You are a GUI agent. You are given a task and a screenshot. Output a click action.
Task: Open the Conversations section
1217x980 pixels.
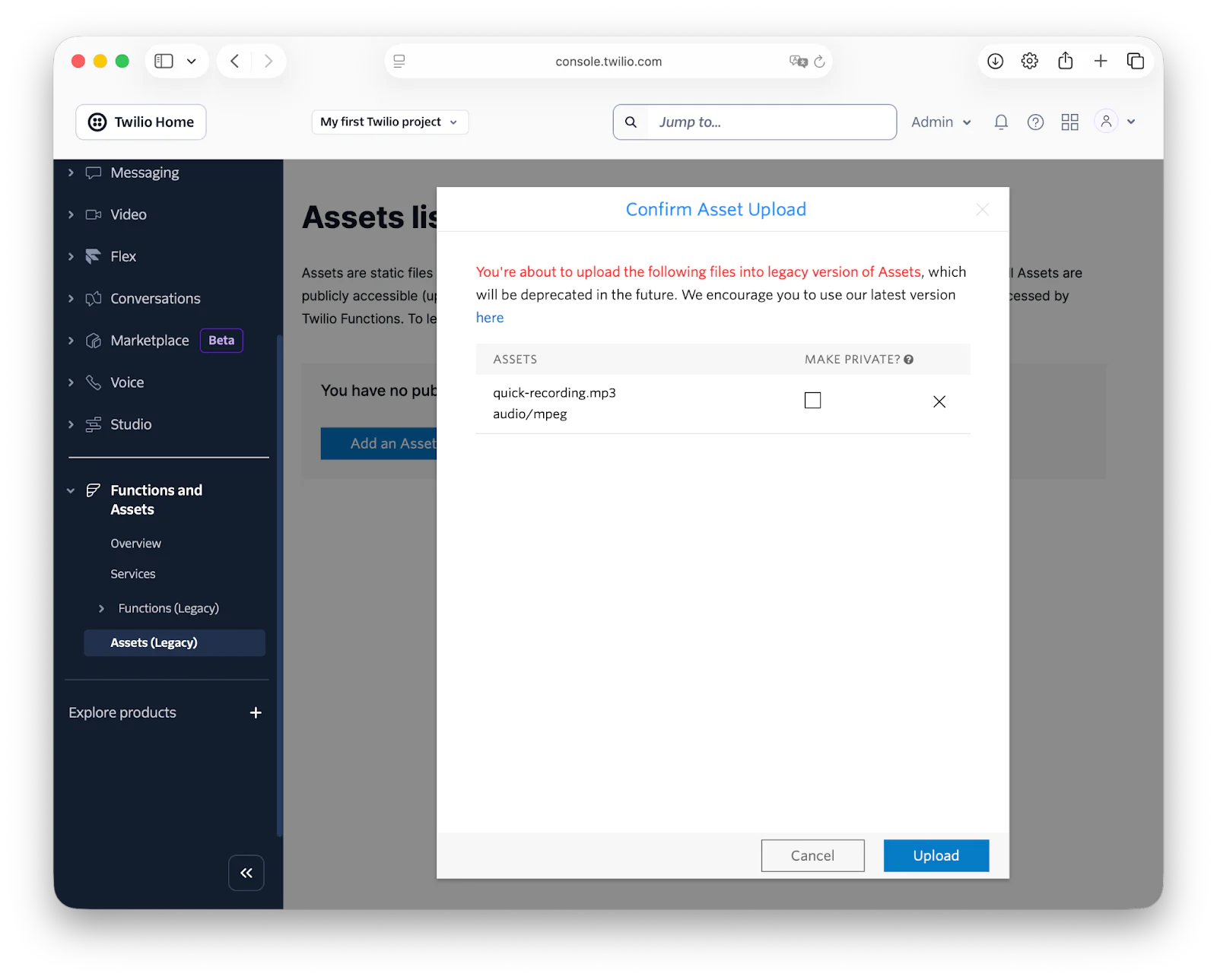tap(155, 298)
